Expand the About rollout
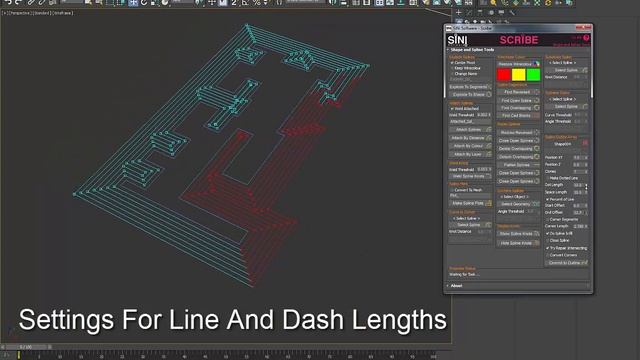The height and width of the screenshot is (360, 640). [x=456, y=286]
